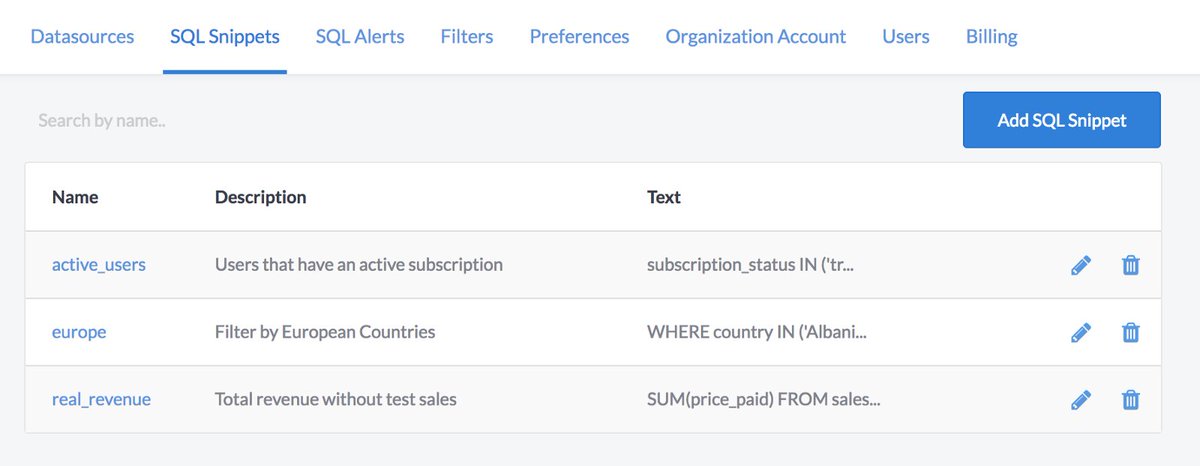Delete the real_revenue snippet via trash icon
Viewport: 1200px width, 466px height.
[x=1130, y=400]
